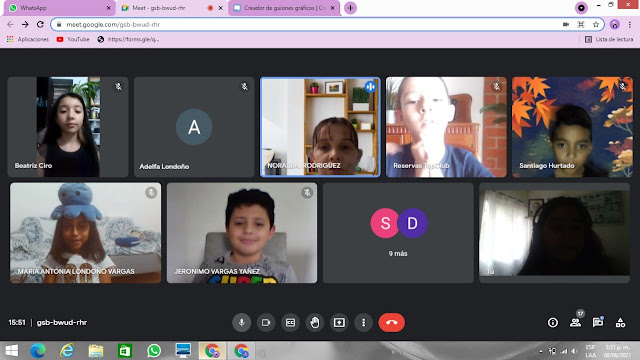Turn off the camera button
Image resolution: width=640 pixels, height=360 pixels.
pyautogui.click(x=266, y=322)
